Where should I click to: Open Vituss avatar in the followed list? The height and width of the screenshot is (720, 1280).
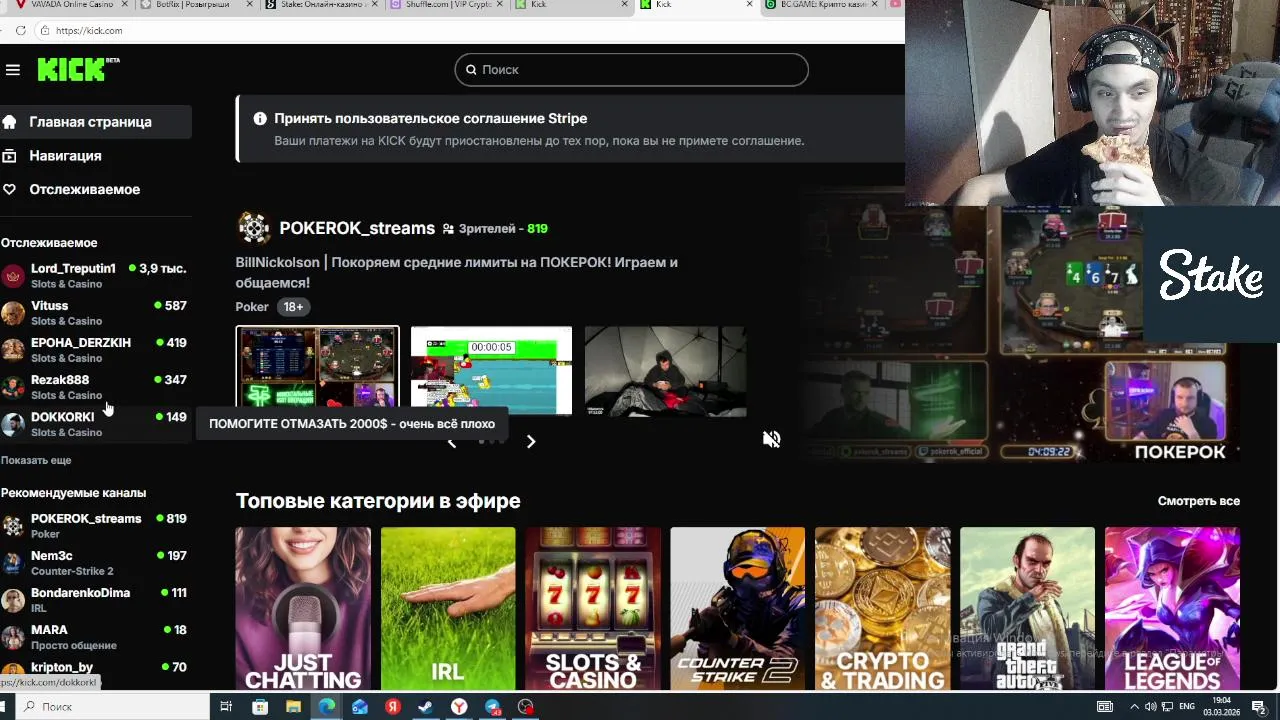(x=13, y=313)
